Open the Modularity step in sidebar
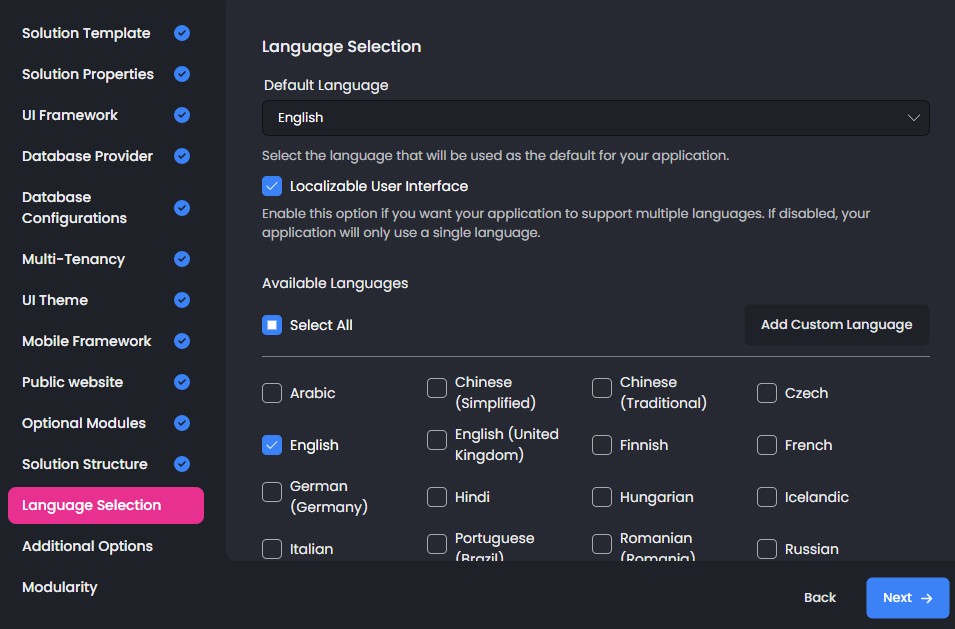 point(59,587)
